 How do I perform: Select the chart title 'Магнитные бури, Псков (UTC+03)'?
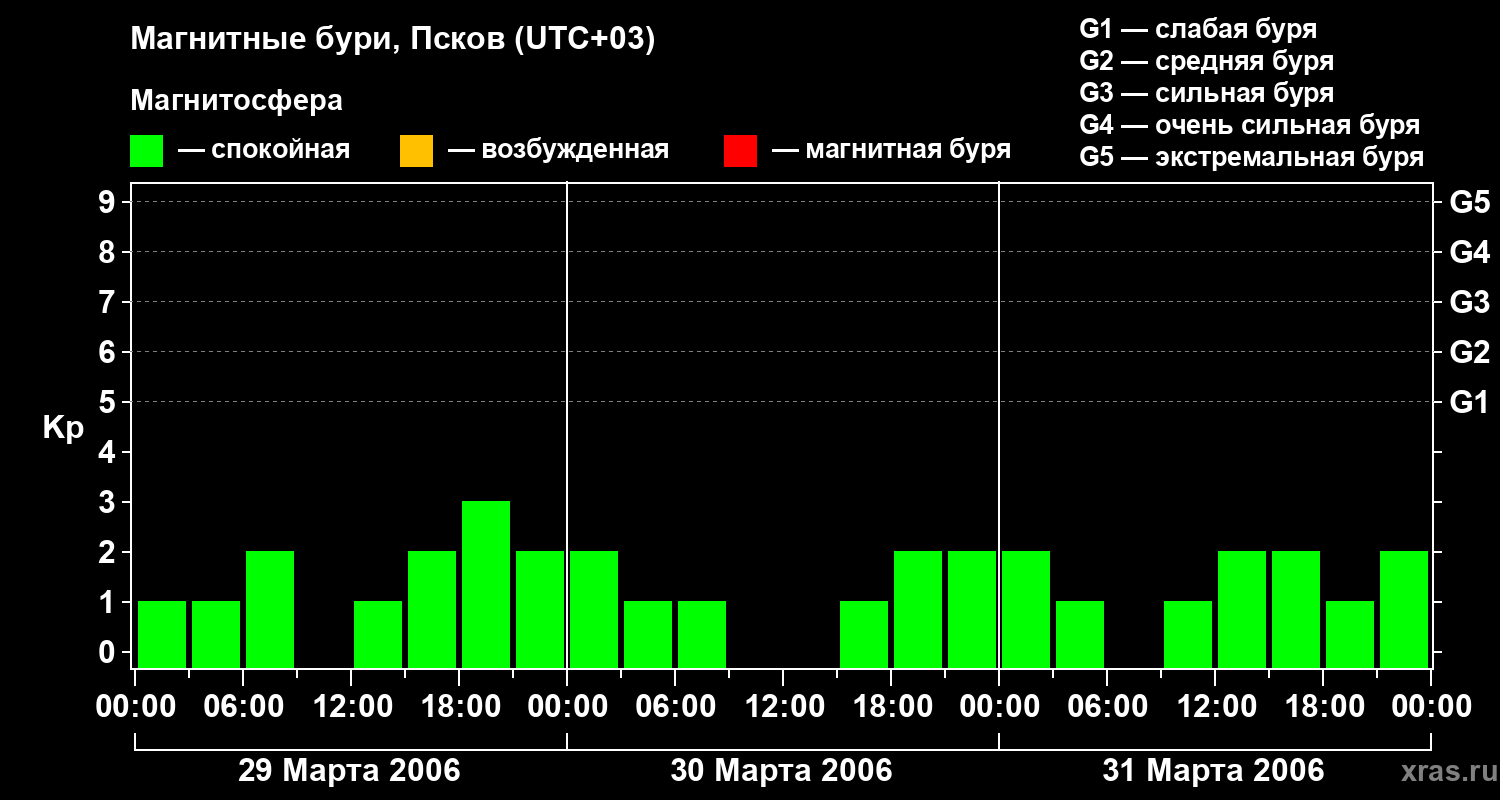(393, 40)
